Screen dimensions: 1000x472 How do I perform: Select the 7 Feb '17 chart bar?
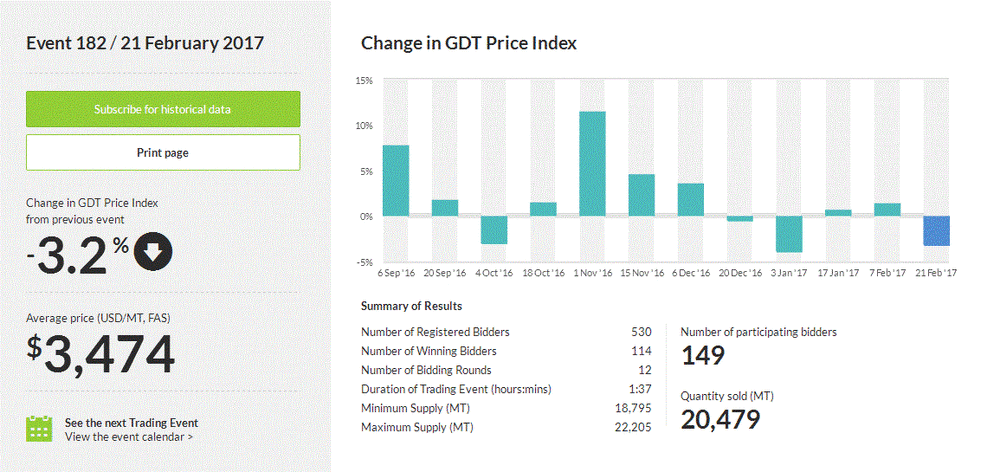887,210
